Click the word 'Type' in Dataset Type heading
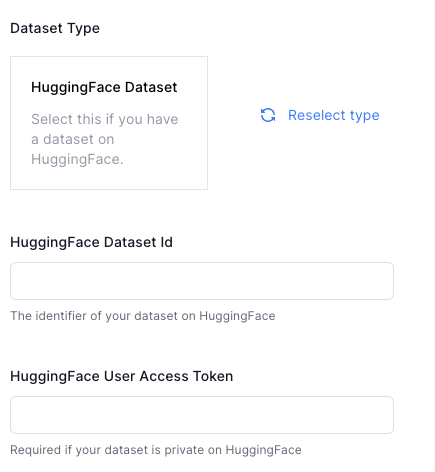 tap(83, 29)
